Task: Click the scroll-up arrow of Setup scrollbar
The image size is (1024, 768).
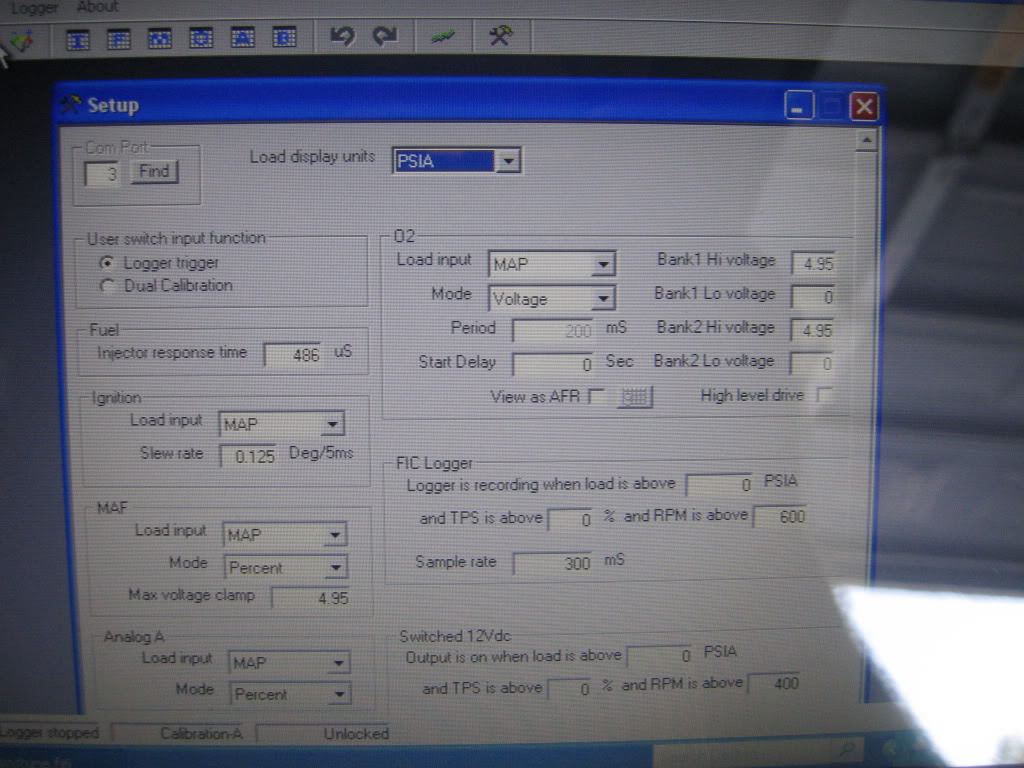Action: 866,140
